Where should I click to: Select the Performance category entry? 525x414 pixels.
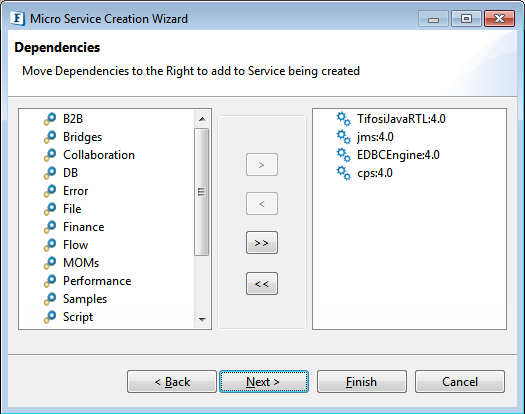pos(97,281)
